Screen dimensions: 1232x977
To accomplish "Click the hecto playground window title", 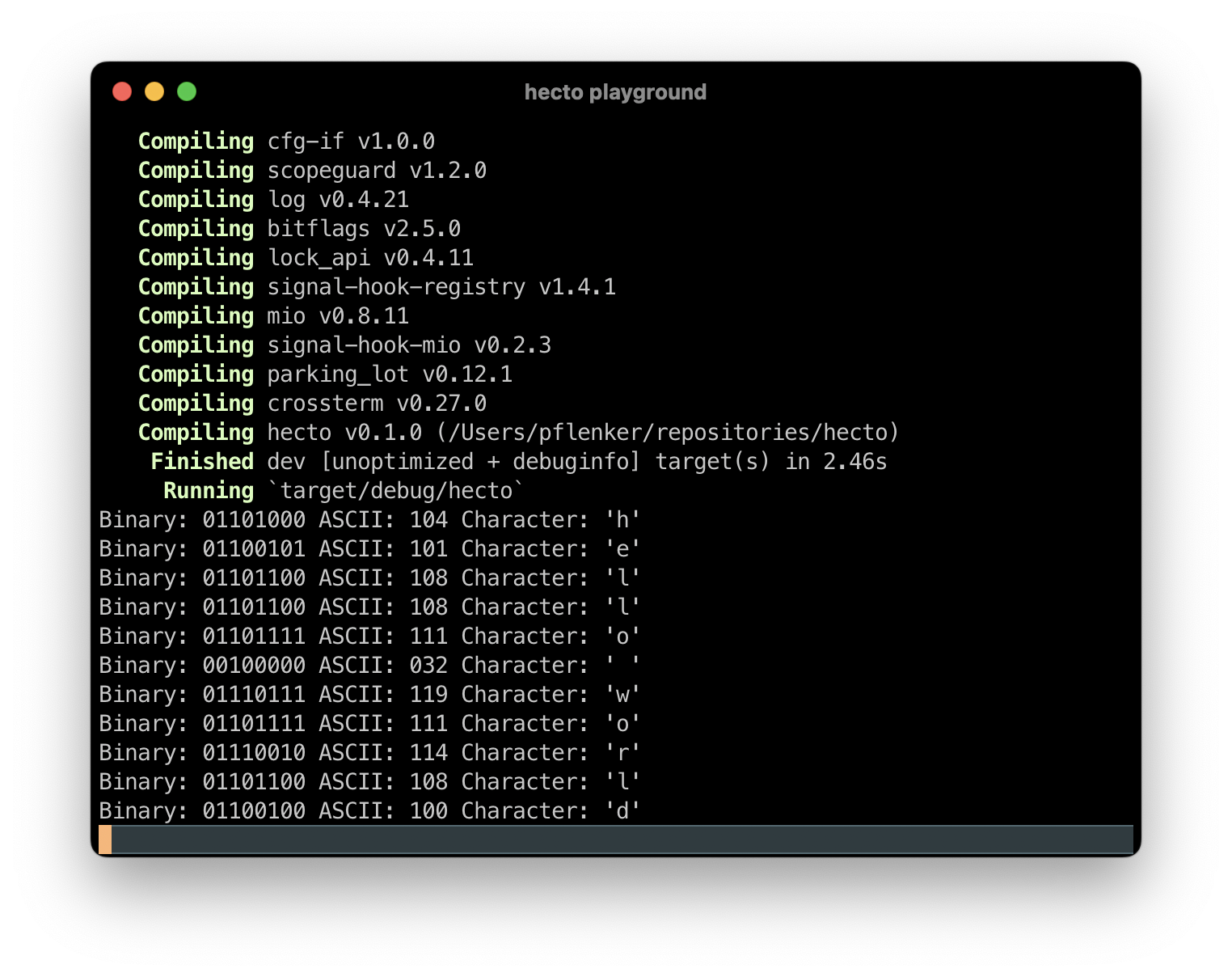I will (x=615, y=91).
